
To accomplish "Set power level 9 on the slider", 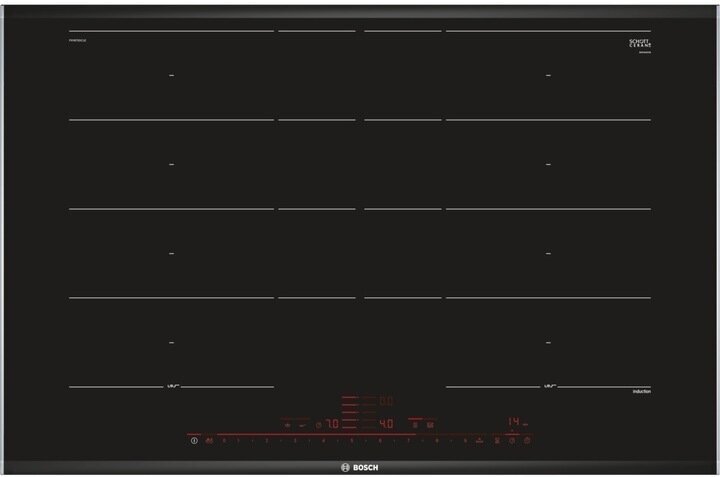I will (x=466, y=440).
